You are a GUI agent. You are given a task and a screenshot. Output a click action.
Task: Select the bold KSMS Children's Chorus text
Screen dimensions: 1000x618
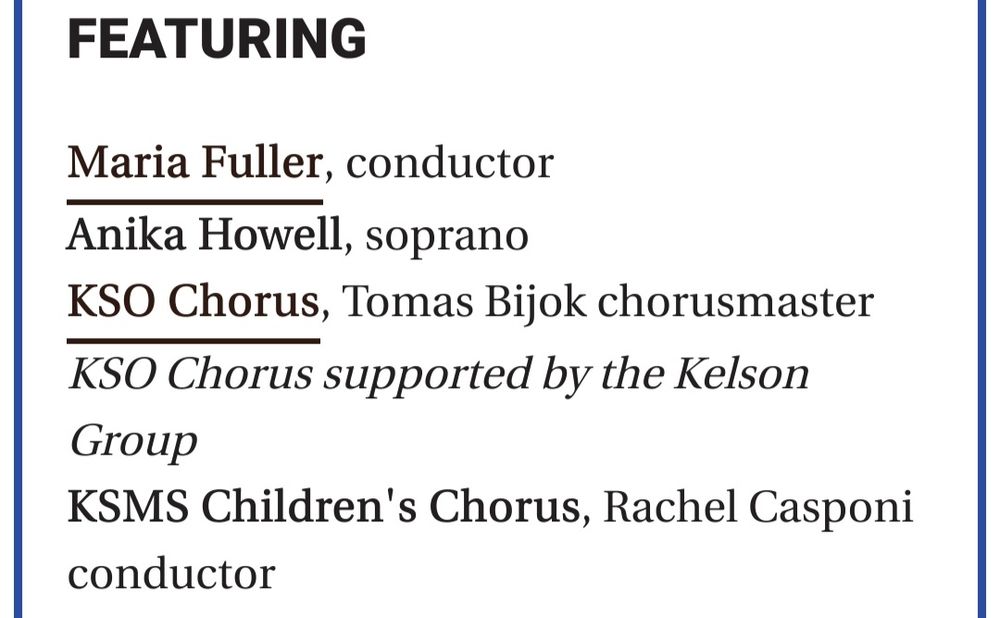coord(323,506)
